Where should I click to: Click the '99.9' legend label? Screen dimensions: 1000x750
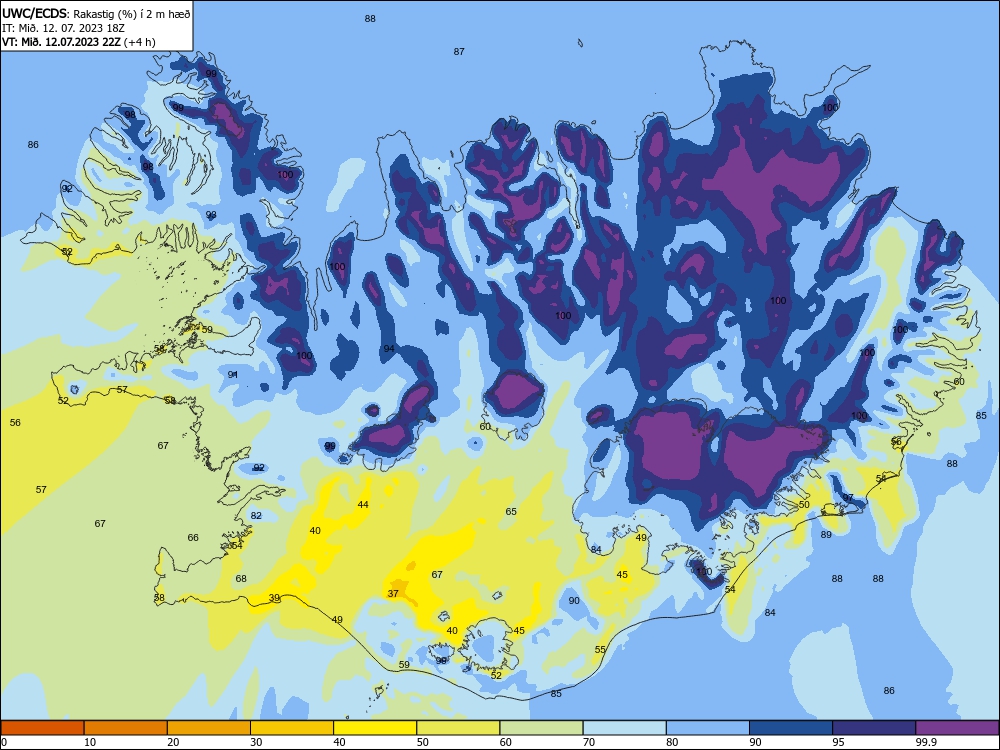point(925,742)
